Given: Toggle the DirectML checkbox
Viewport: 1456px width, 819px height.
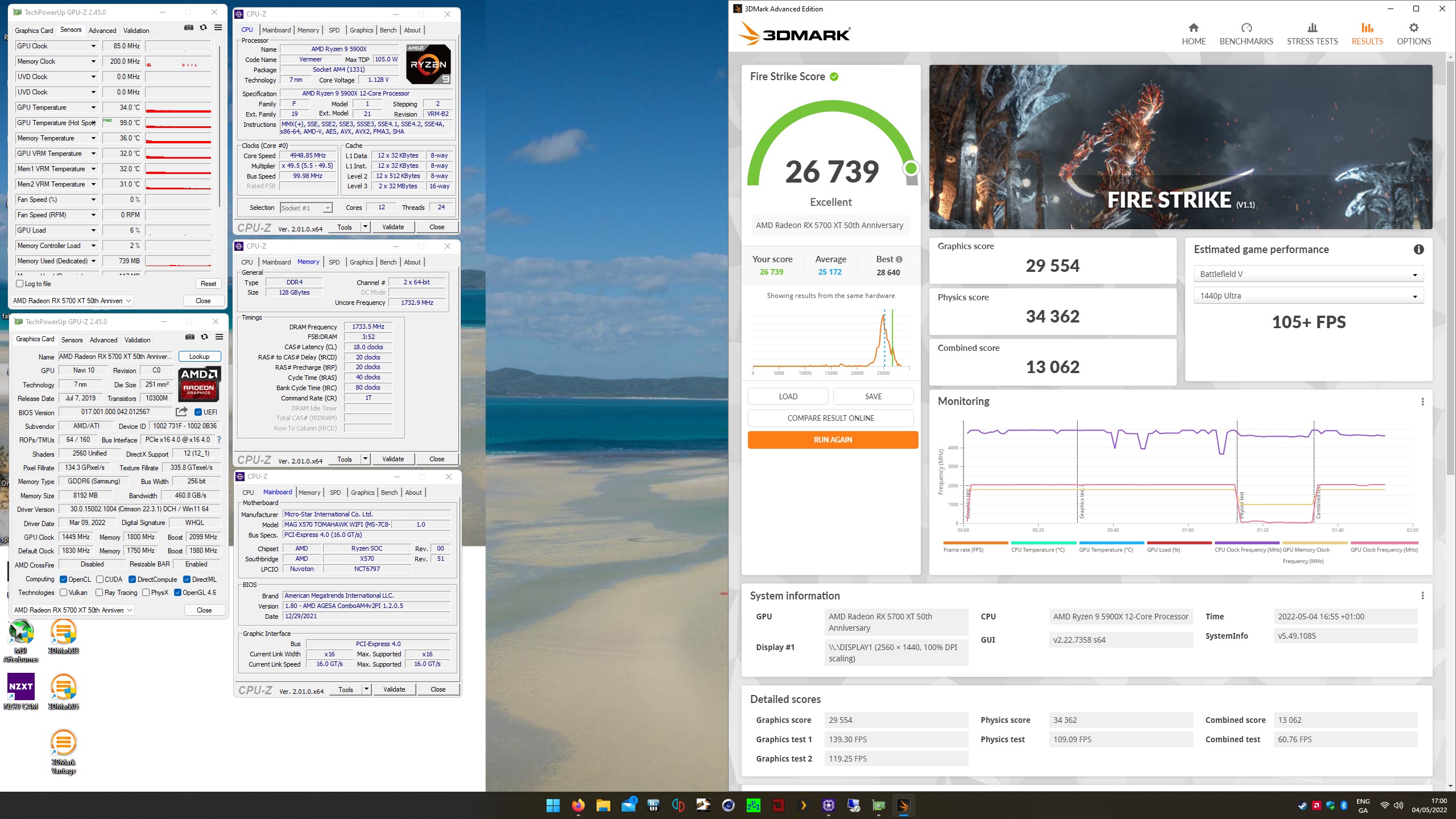Looking at the screenshot, I should click(187, 580).
